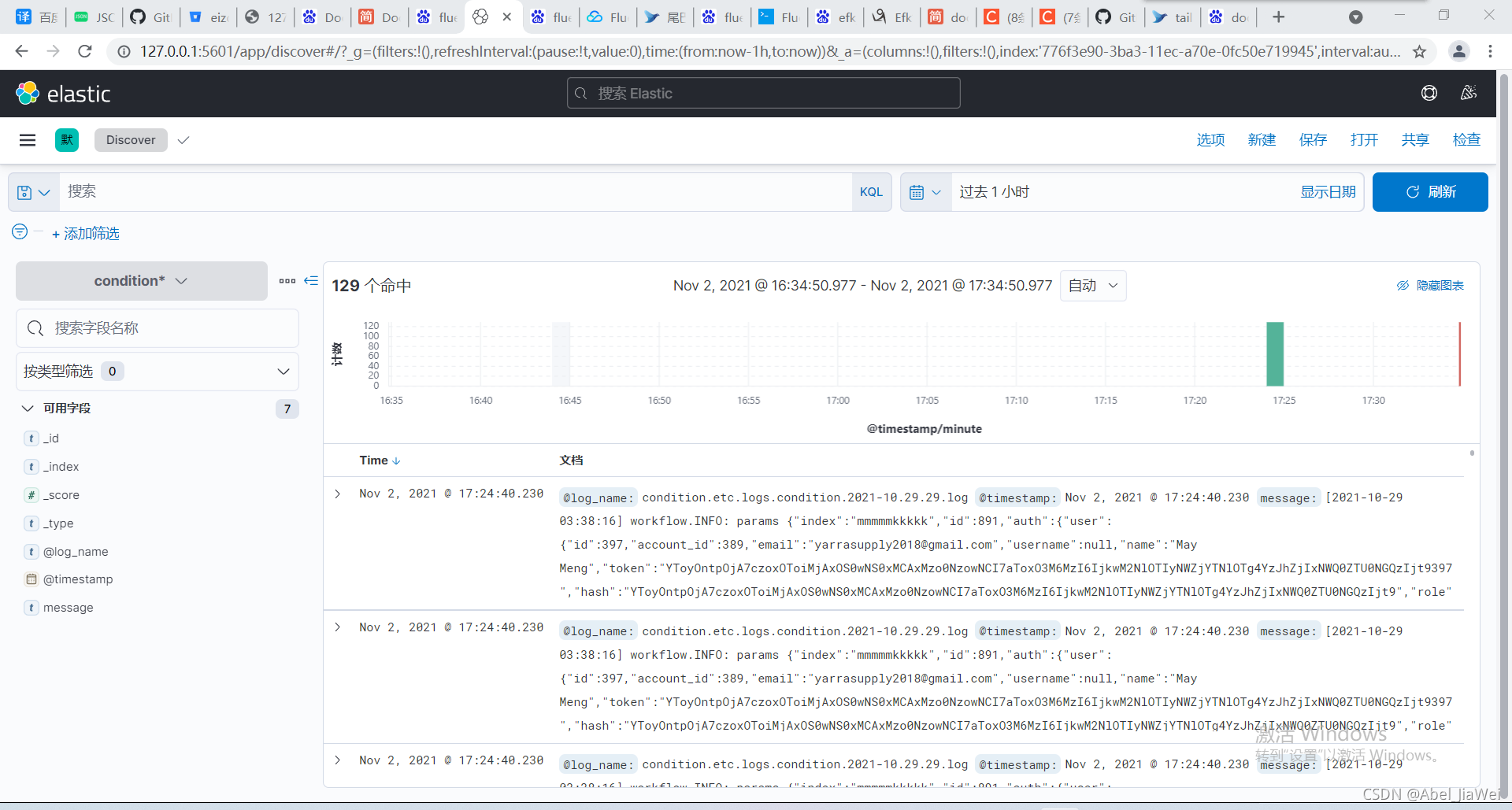1512x810 pixels.
Task: Click the _id field type icon
Action: pos(31,438)
